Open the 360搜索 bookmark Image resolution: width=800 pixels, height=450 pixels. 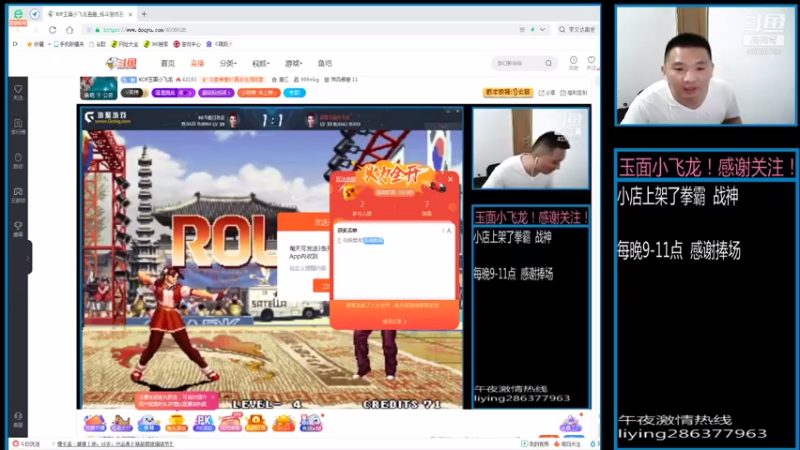pos(156,44)
